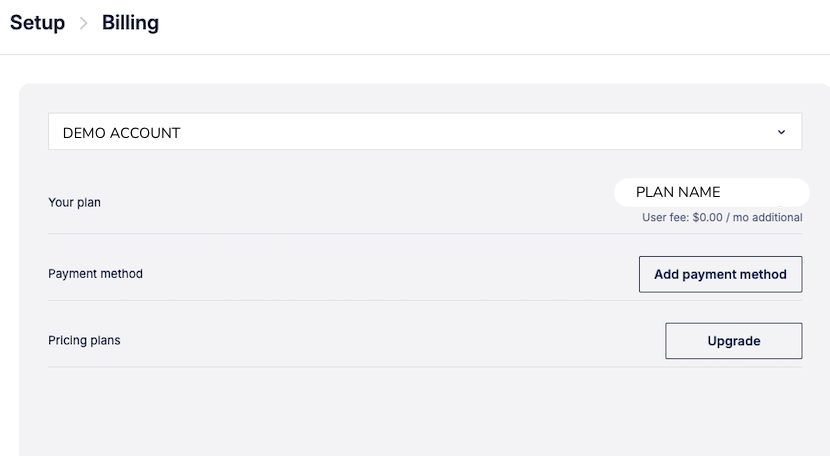Image resolution: width=830 pixels, height=456 pixels.
Task: Click the Payment method label
Action: pyautogui.click(x=95, y=273)
